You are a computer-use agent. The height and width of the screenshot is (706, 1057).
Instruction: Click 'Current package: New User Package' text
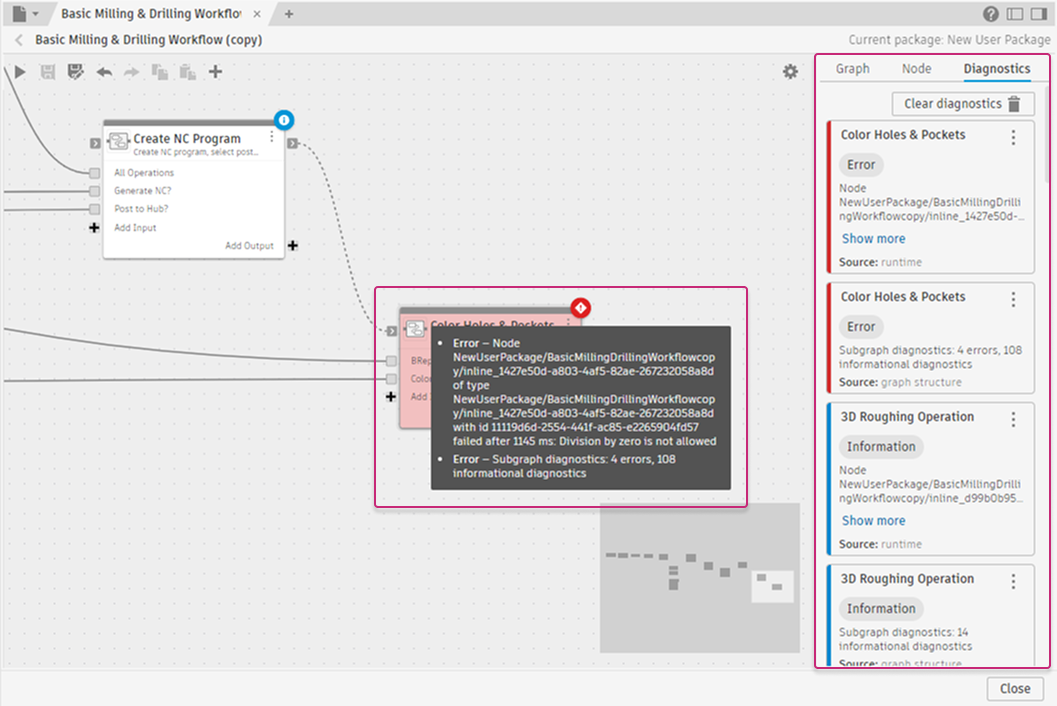click(948, 40)
